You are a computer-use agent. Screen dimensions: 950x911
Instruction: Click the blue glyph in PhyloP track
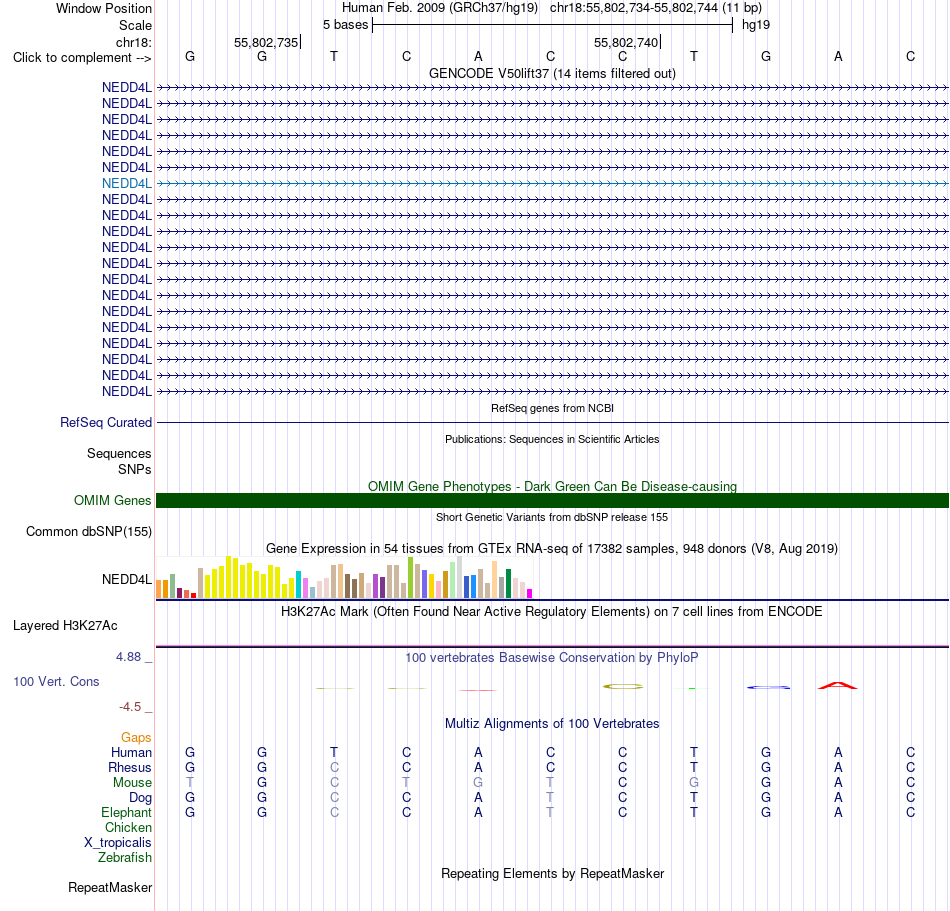point(768,687)
